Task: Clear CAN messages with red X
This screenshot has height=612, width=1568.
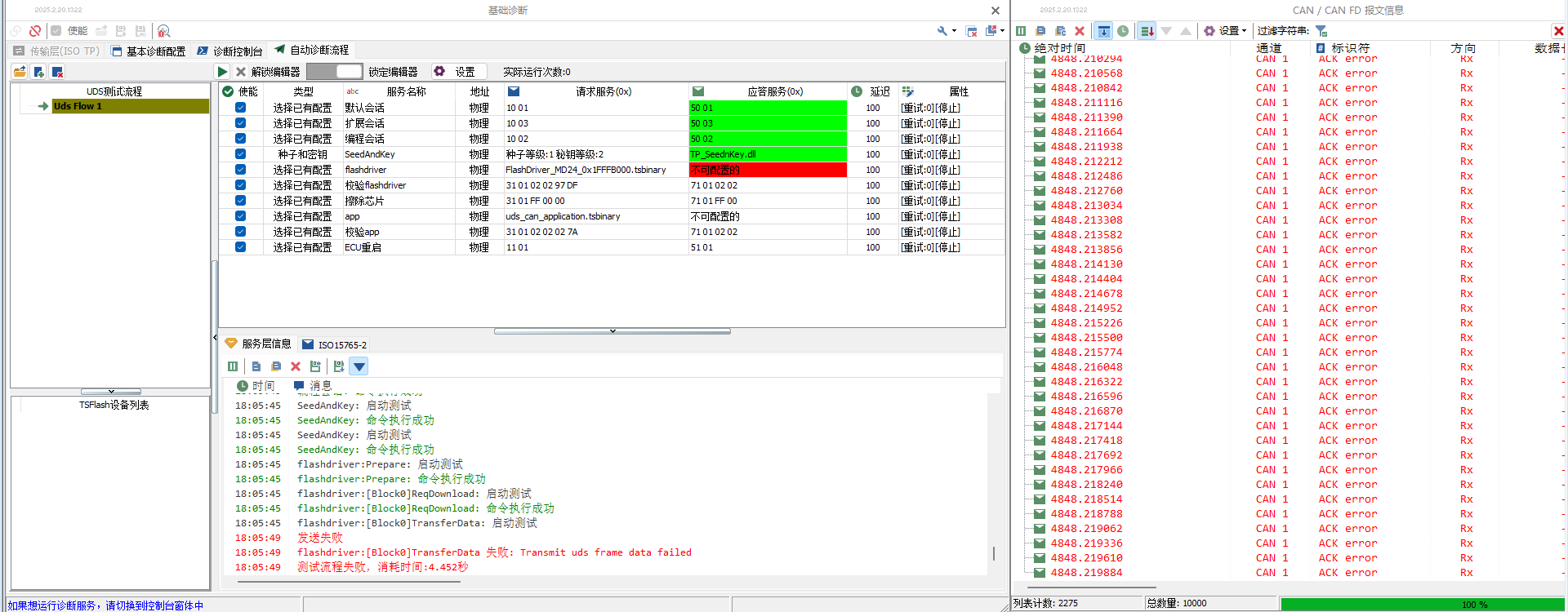Action: point(1080,31)
